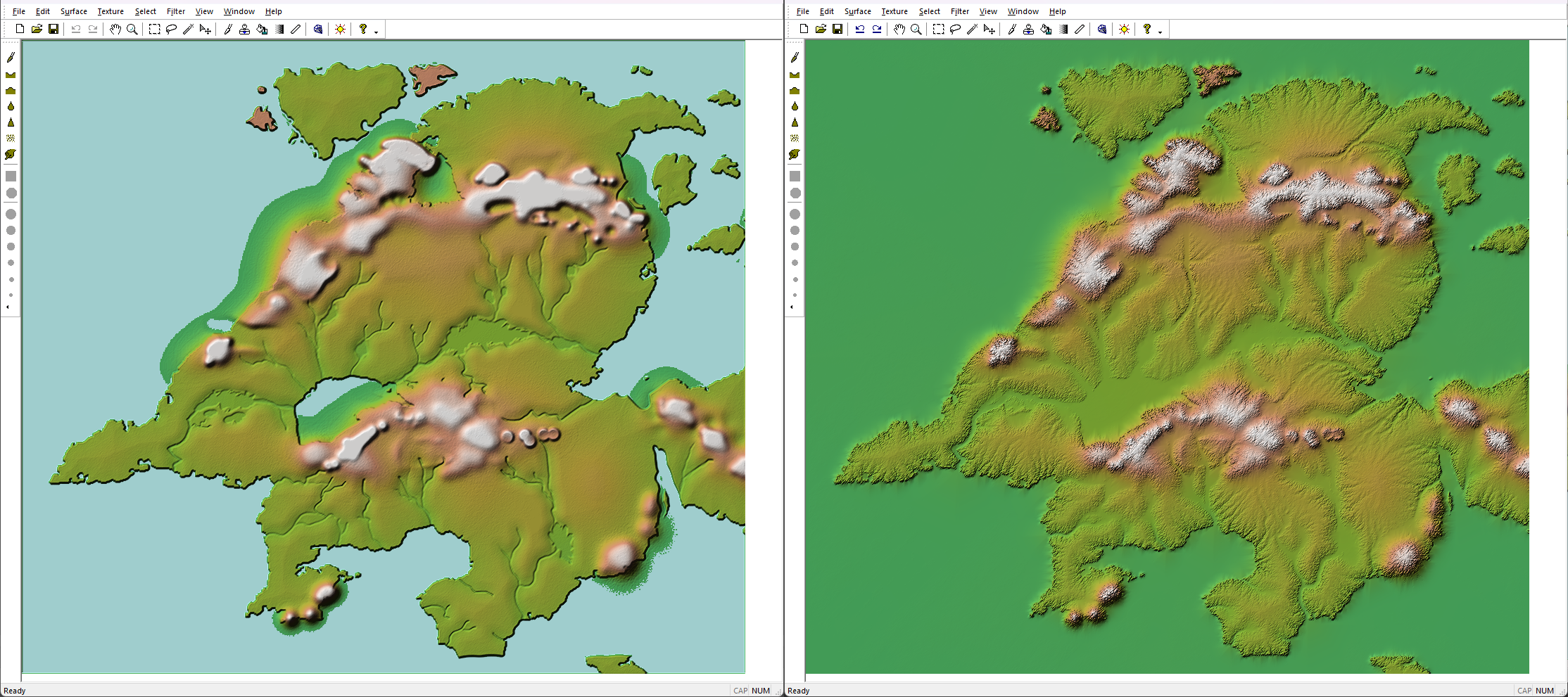Image resolution: width=1568 pixels, height=697 pixels.
Task: Create new document in left window
Action: [x=20, y=29]
